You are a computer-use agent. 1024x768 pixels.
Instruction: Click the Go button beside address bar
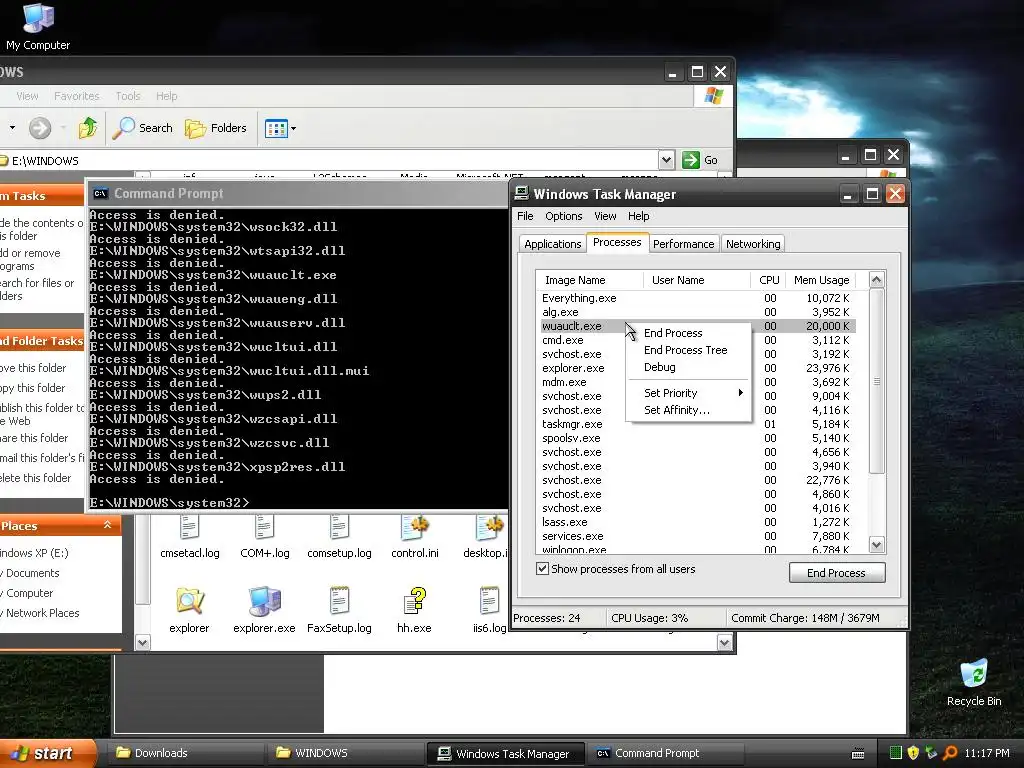(700, 160)
